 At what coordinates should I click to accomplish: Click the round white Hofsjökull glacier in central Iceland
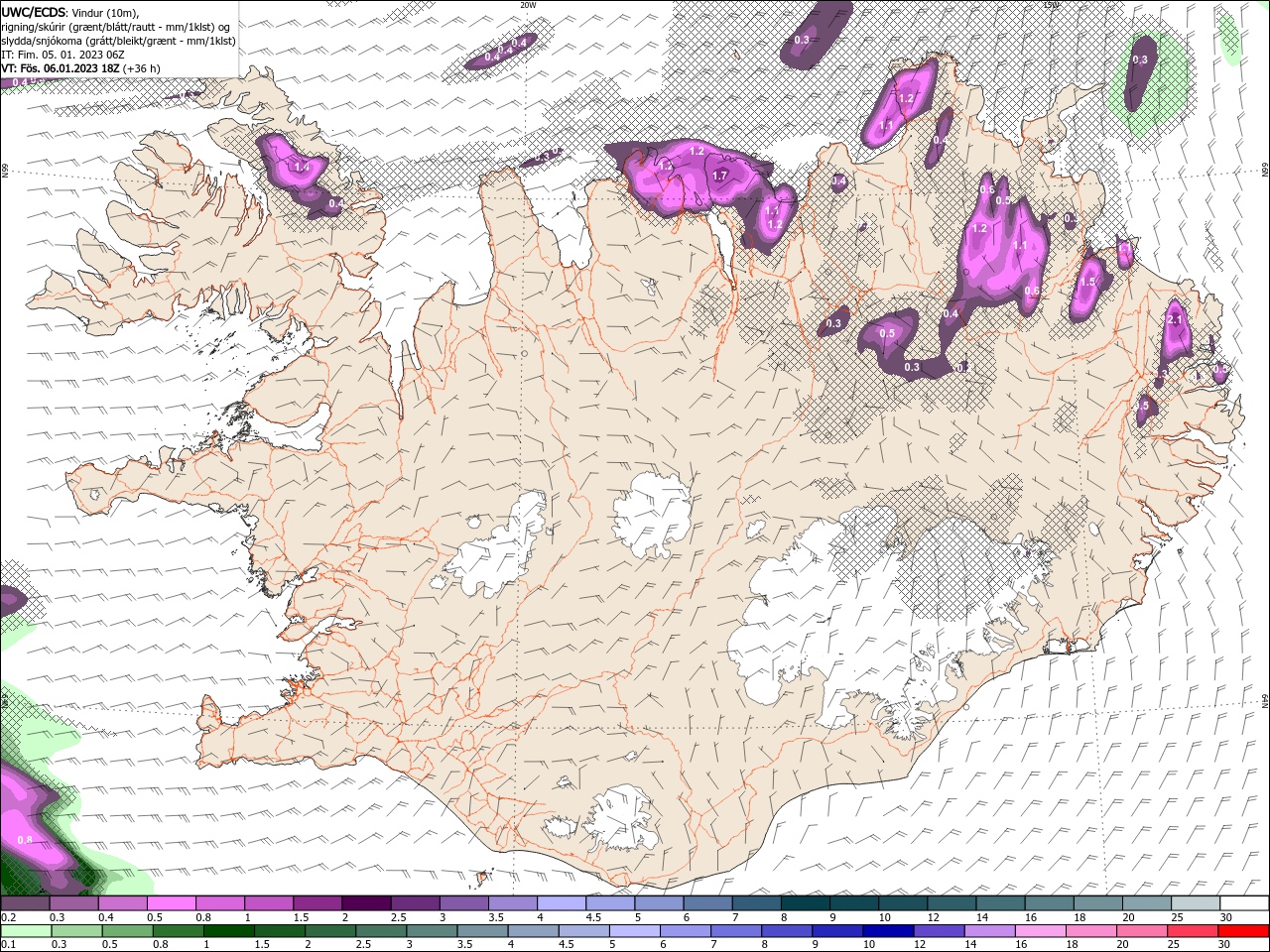tap(652, 513)
